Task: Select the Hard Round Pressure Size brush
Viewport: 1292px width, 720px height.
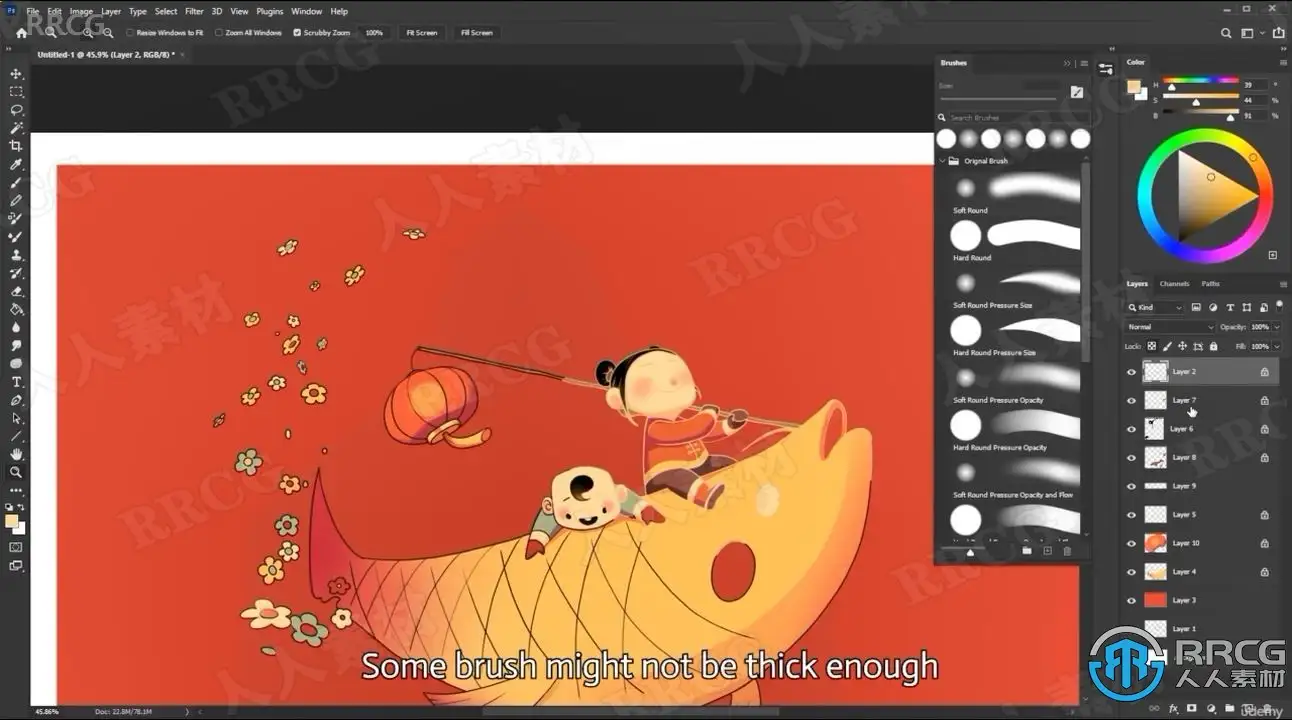Action: 1013,335
